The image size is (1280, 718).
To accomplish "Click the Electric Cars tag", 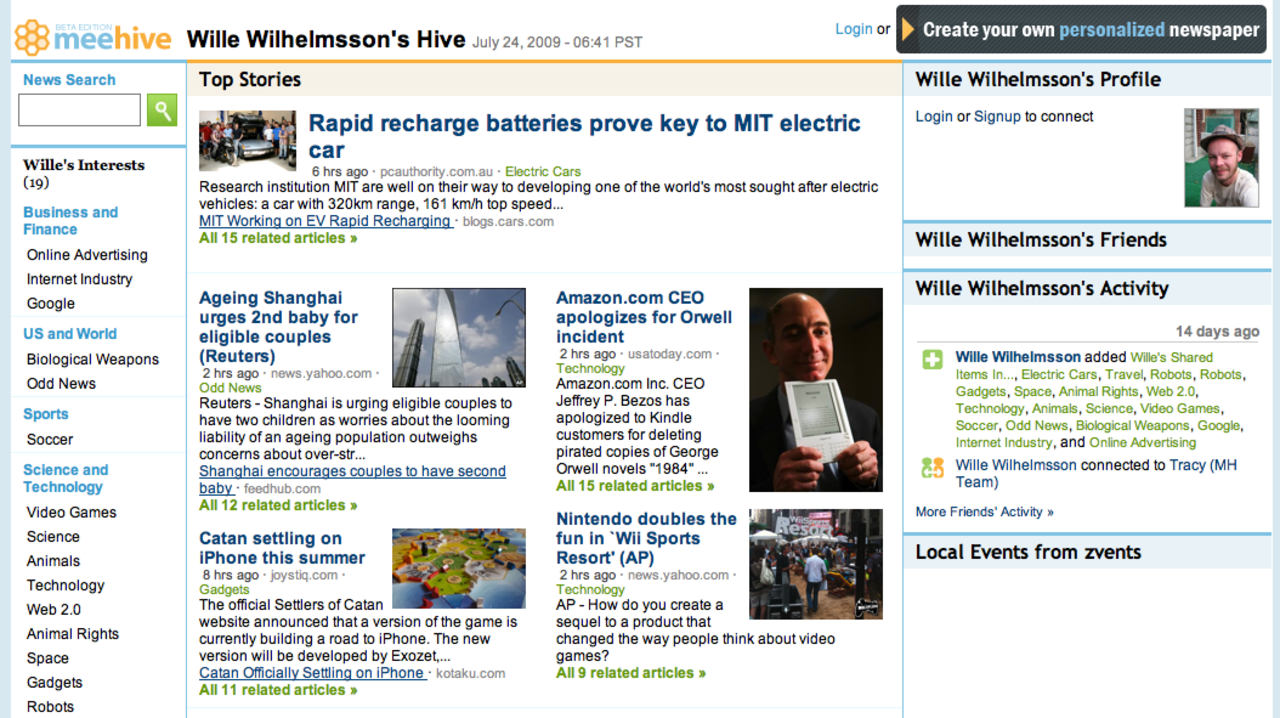I will click(543, 171).
